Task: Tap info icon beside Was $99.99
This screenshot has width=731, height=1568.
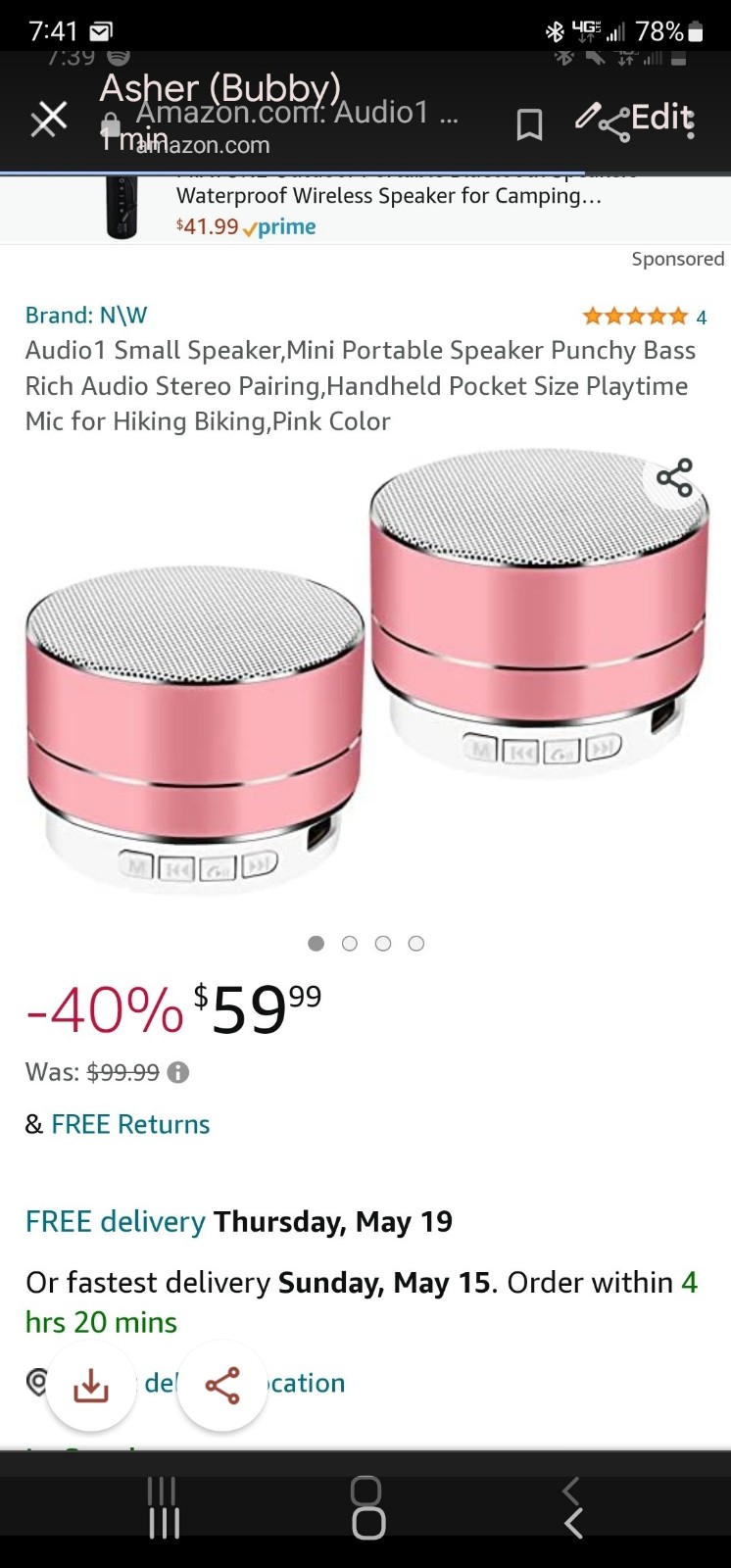Action: point(177,1072)
